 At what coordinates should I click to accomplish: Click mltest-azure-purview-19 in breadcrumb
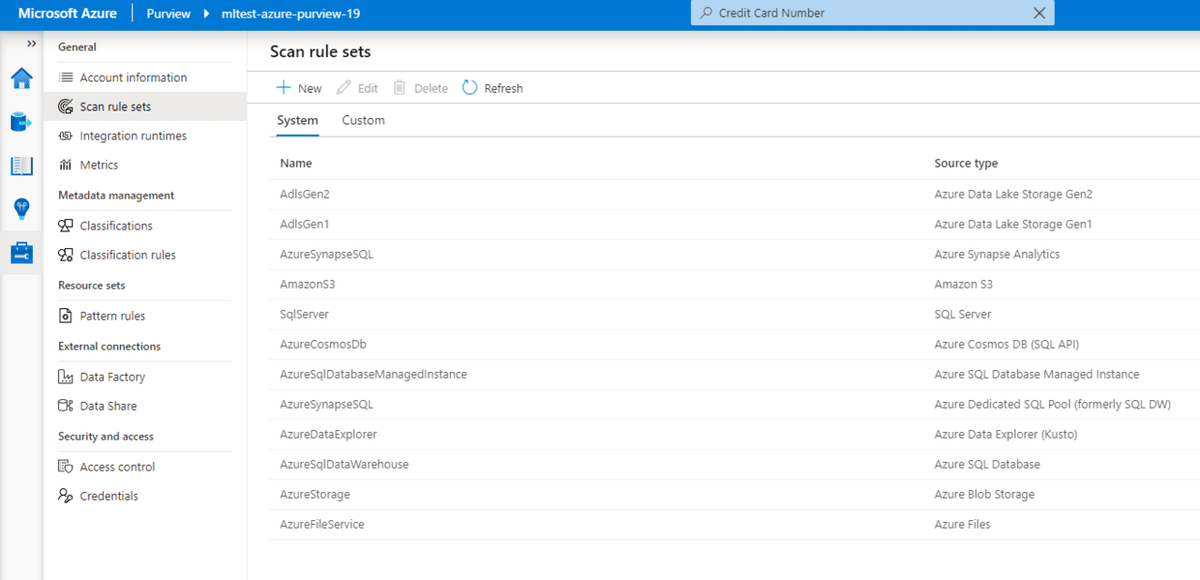(289, 14)
